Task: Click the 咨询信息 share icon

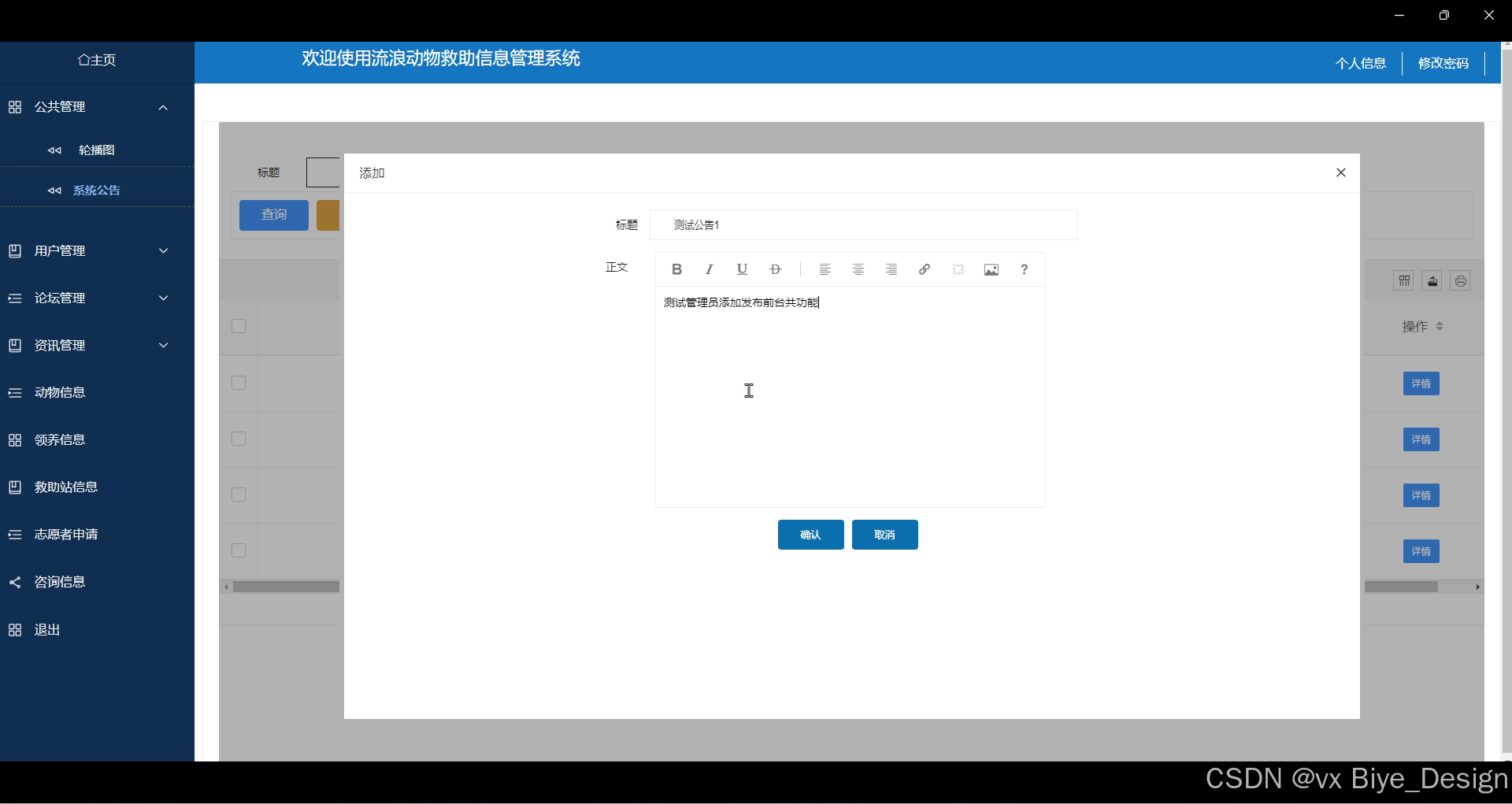Action: (x=15, y=582)
